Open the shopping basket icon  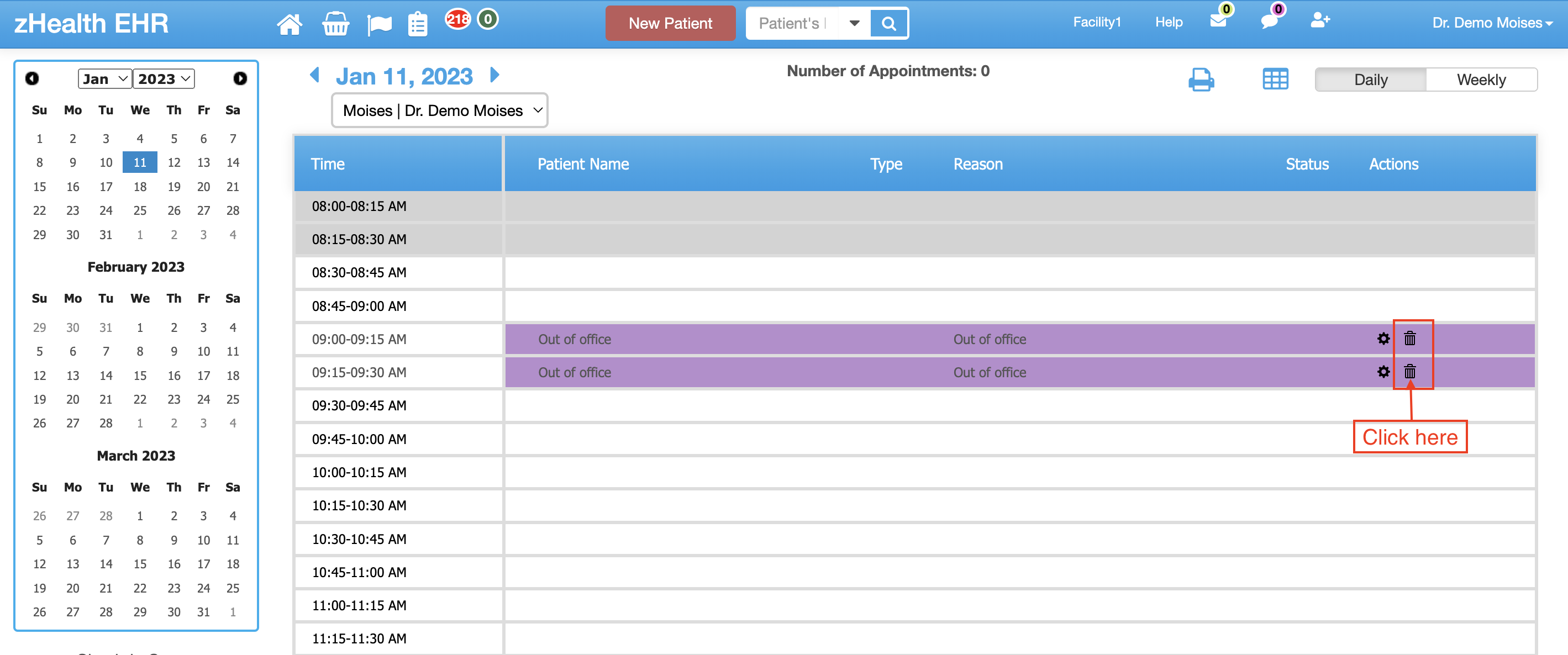(335, 23)
